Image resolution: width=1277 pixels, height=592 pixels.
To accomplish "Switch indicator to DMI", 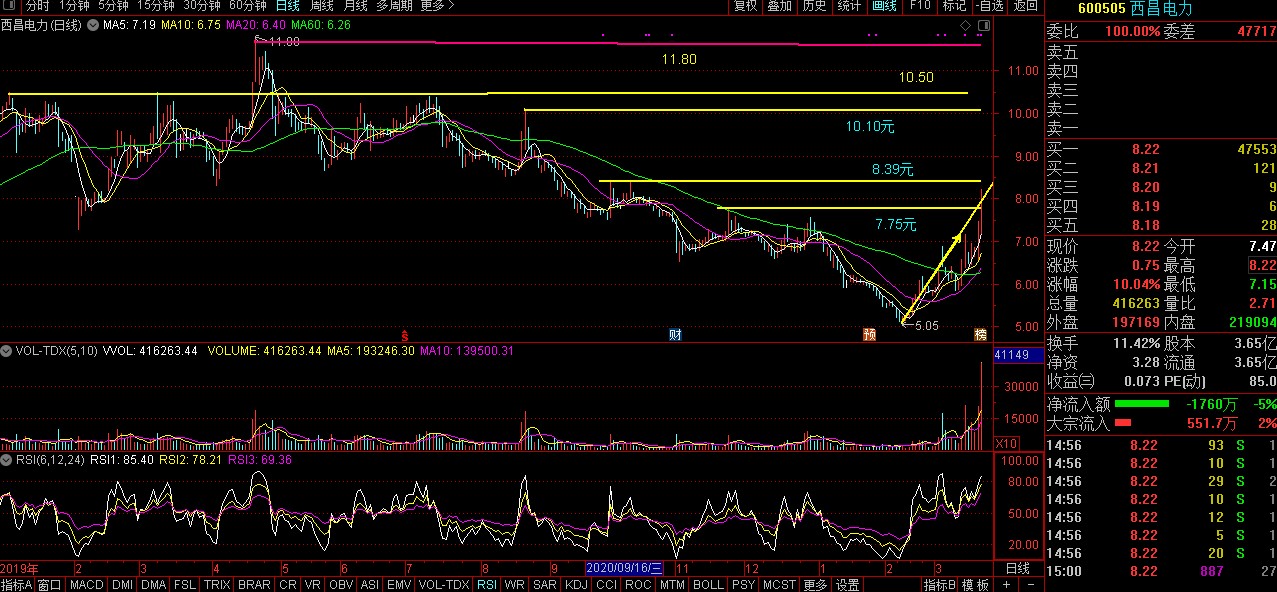I will tap(122, 585).
